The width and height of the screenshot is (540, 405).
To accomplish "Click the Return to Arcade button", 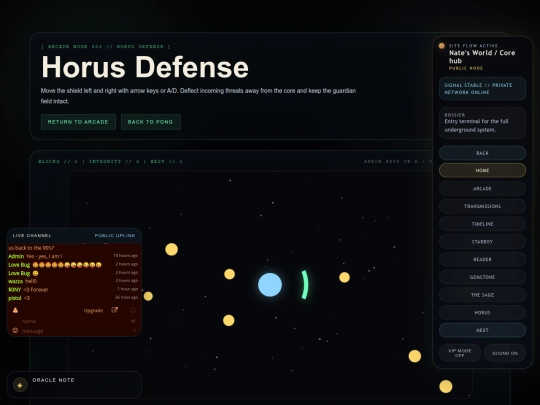I will tap(78, 122).
